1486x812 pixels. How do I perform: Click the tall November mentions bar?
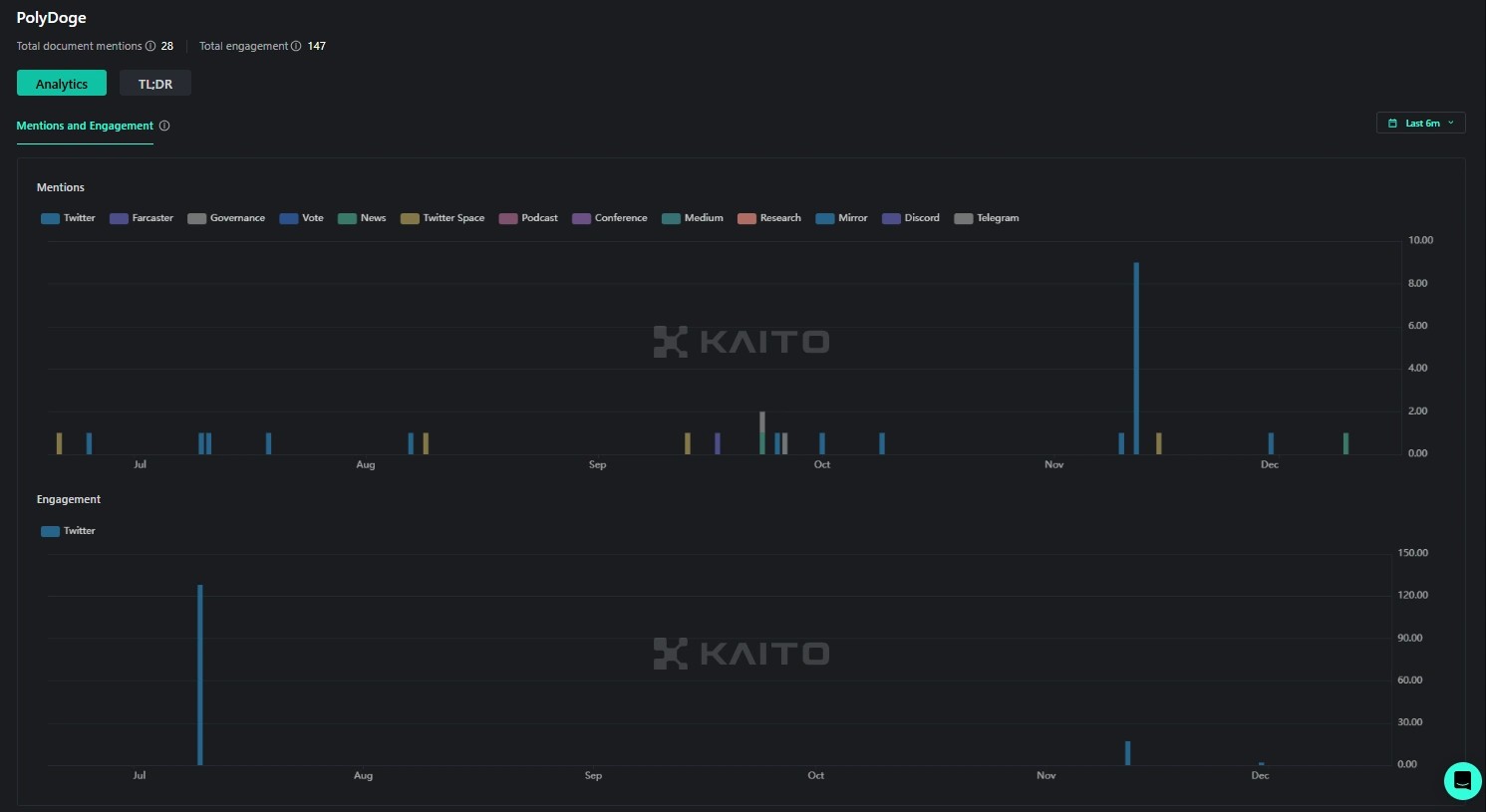pyautogui.click(x=1136, y=359)
